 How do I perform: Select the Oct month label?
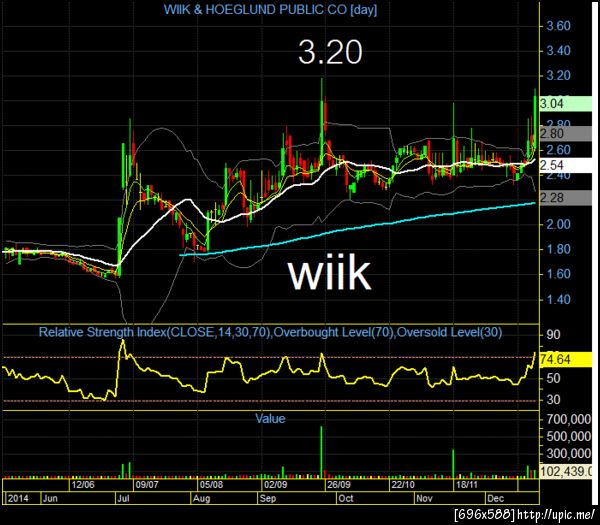pos(346,499)
